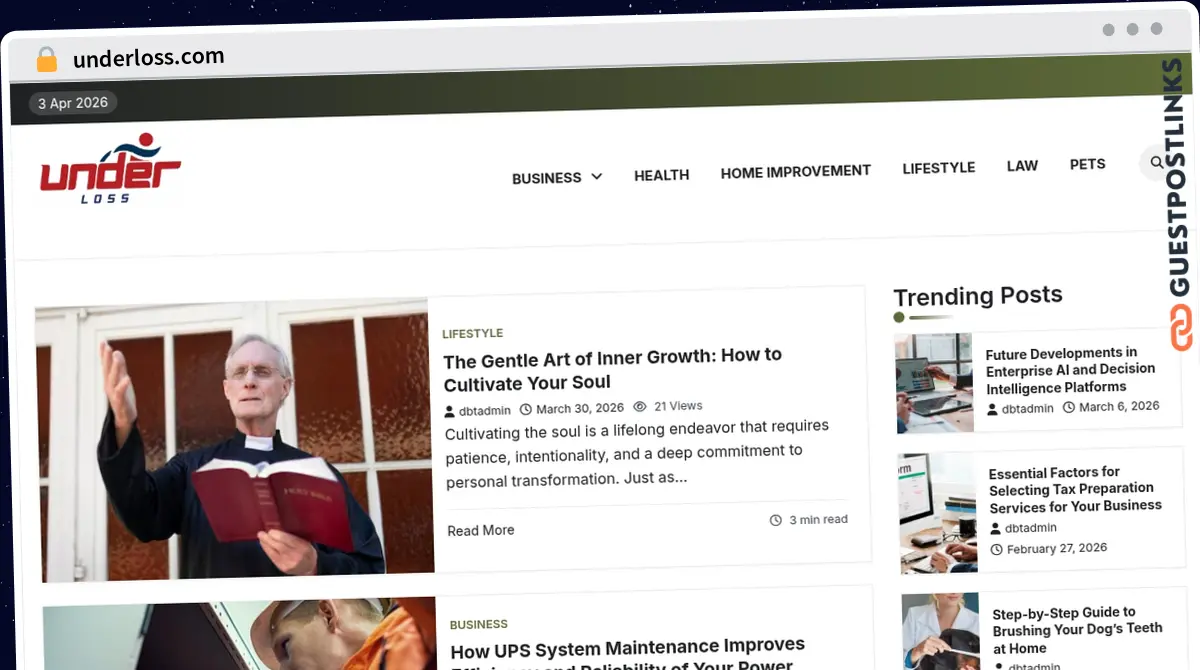Open the Lifestyle menu item
This screenshot has height=670, width=1200.
coord(938,168)
